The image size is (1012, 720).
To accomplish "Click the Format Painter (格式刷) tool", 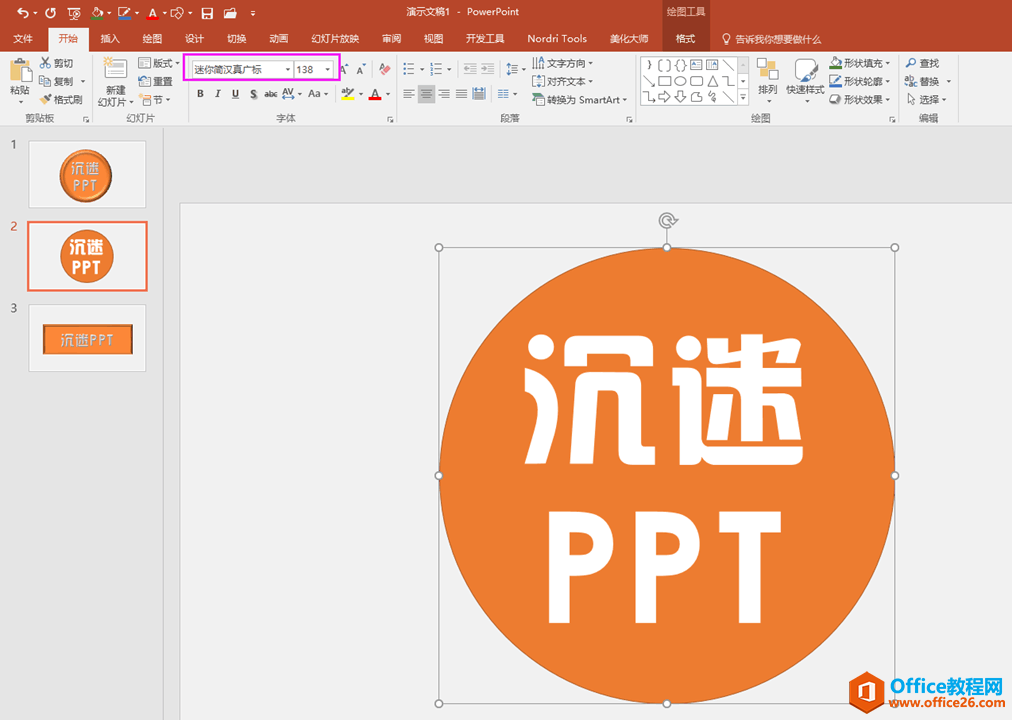I will [x=60, y=99].
